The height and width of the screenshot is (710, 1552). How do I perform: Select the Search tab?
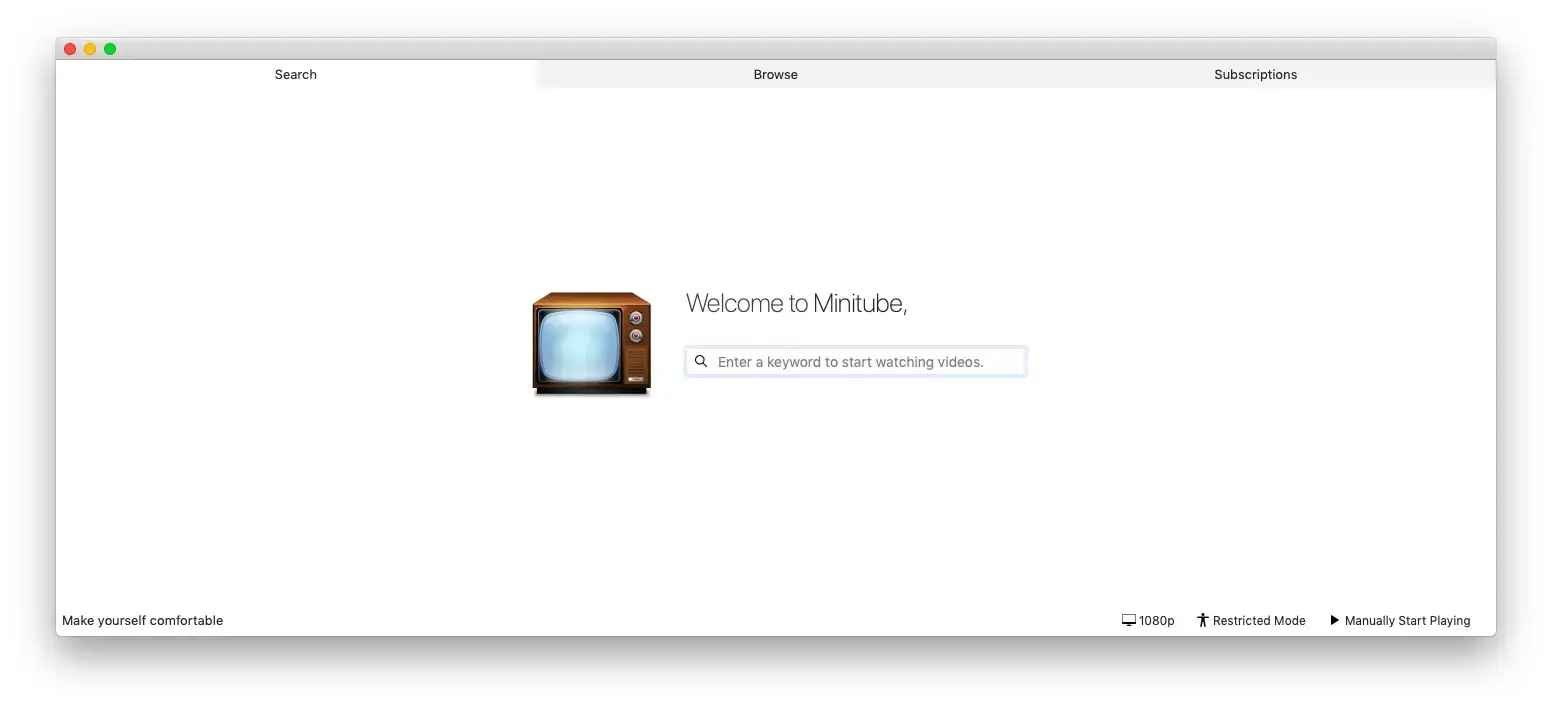(x=296, y=74)
